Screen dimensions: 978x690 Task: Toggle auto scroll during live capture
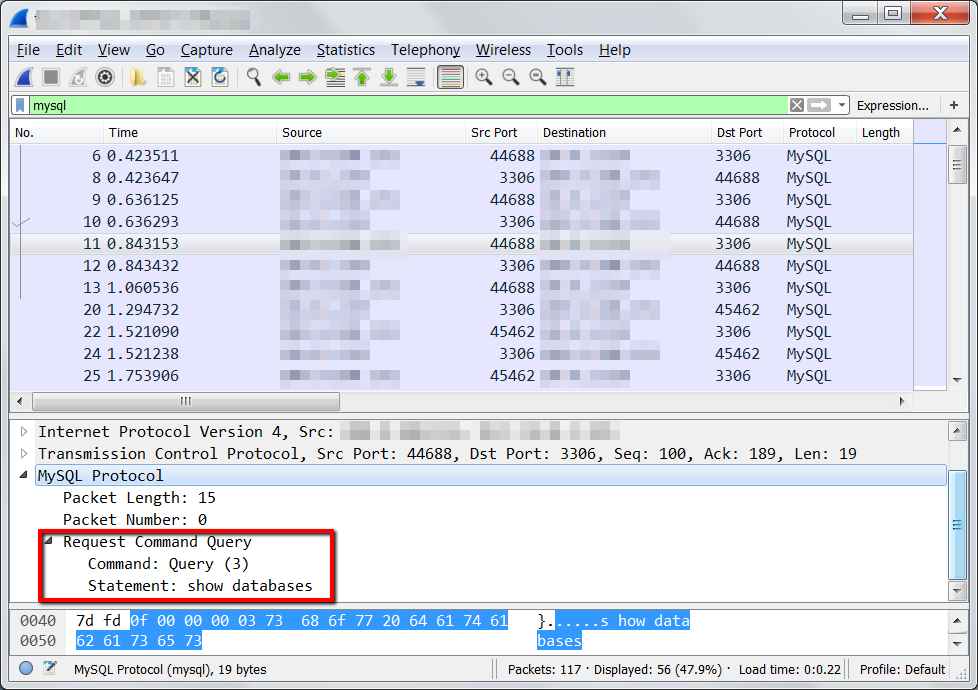point(416,77)
